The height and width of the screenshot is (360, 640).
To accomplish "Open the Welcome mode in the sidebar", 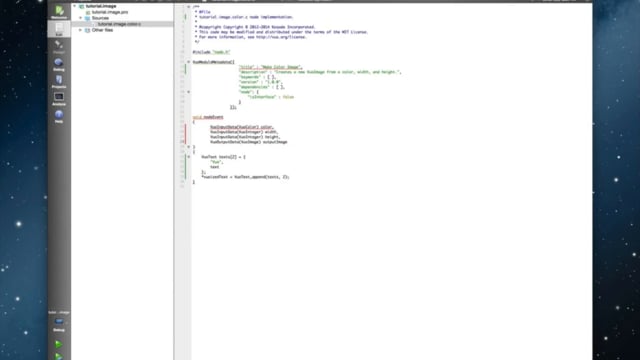I will pyautogui.click(x=59, y=12).
